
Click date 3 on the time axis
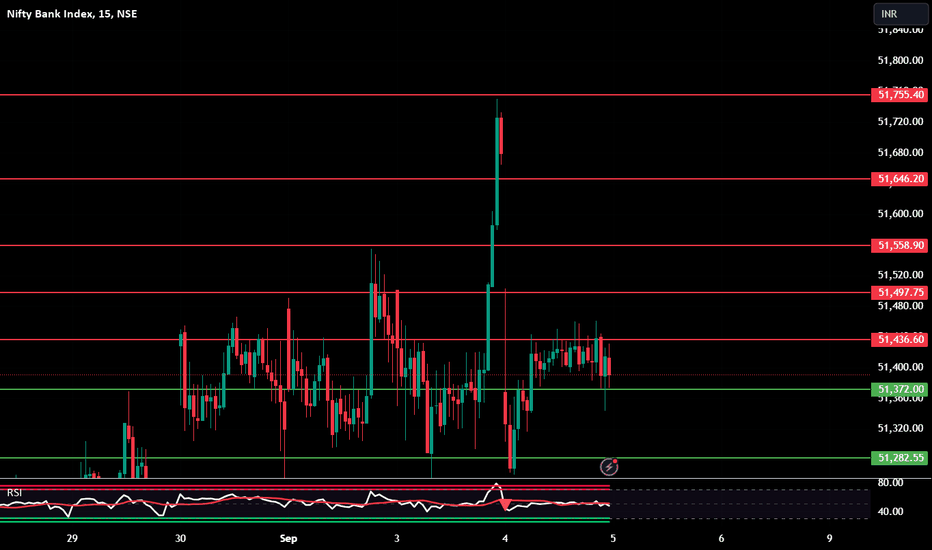click(x=396, y=539)
